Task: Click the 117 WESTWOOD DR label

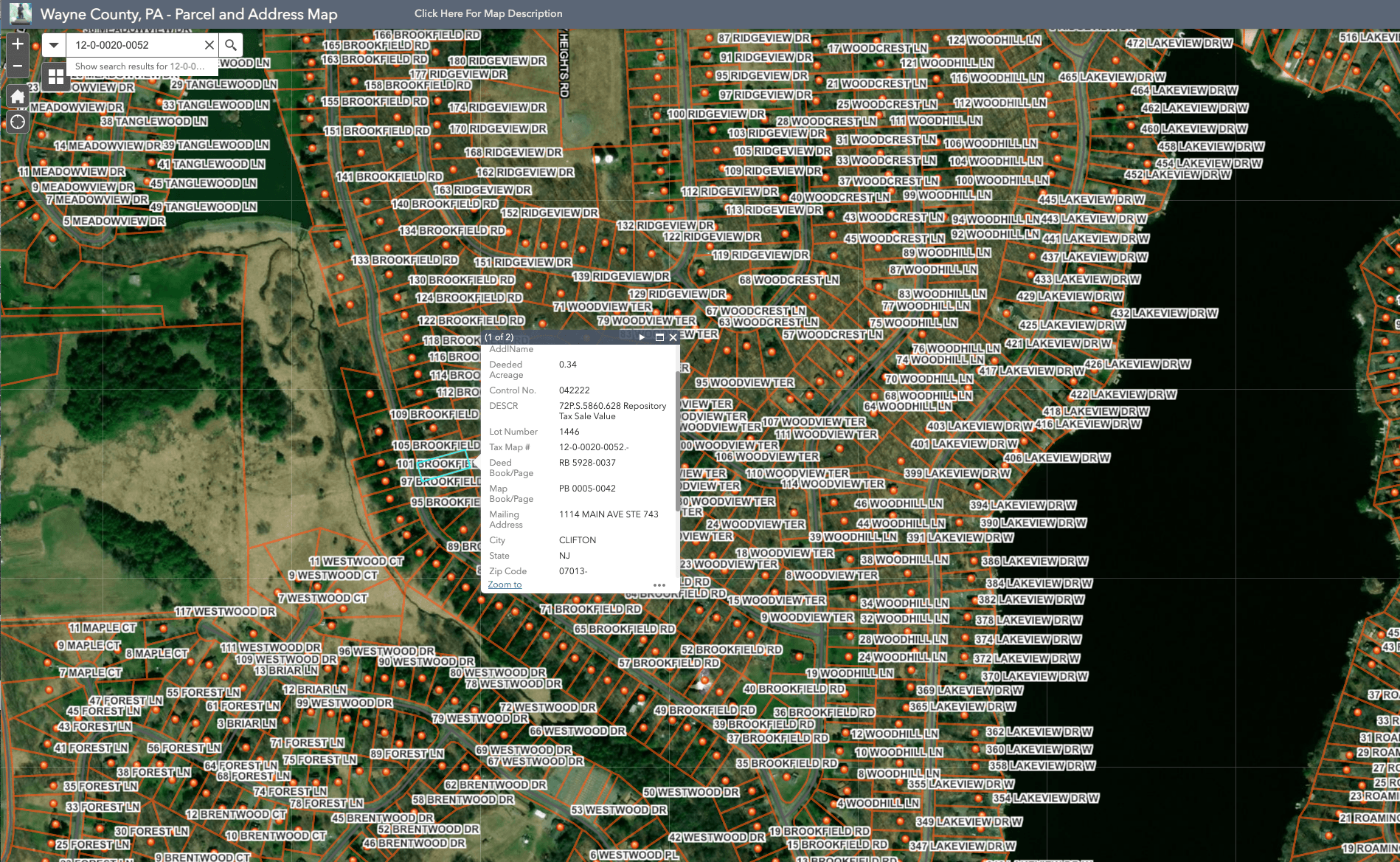Action: [x=226, y=611]
